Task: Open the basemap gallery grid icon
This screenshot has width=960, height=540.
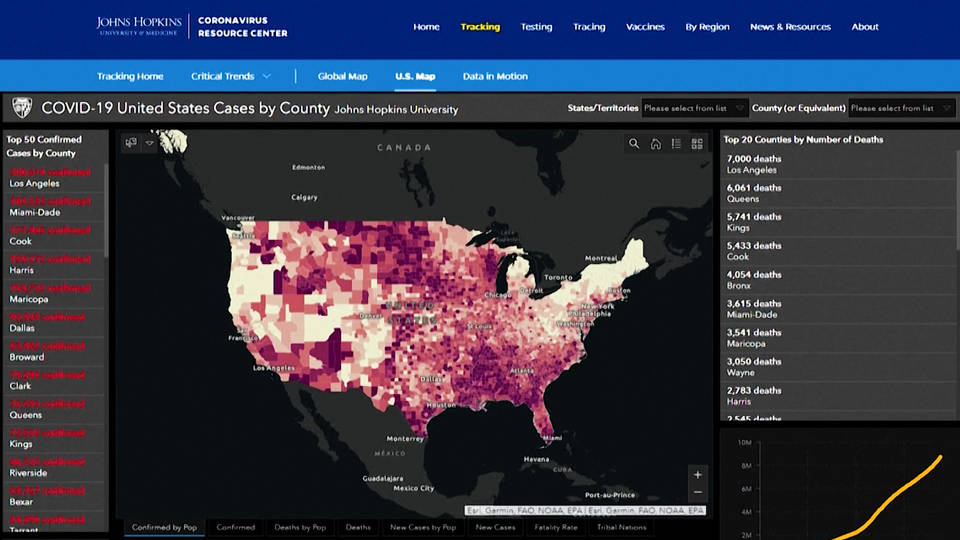Action: coord(697,144)
